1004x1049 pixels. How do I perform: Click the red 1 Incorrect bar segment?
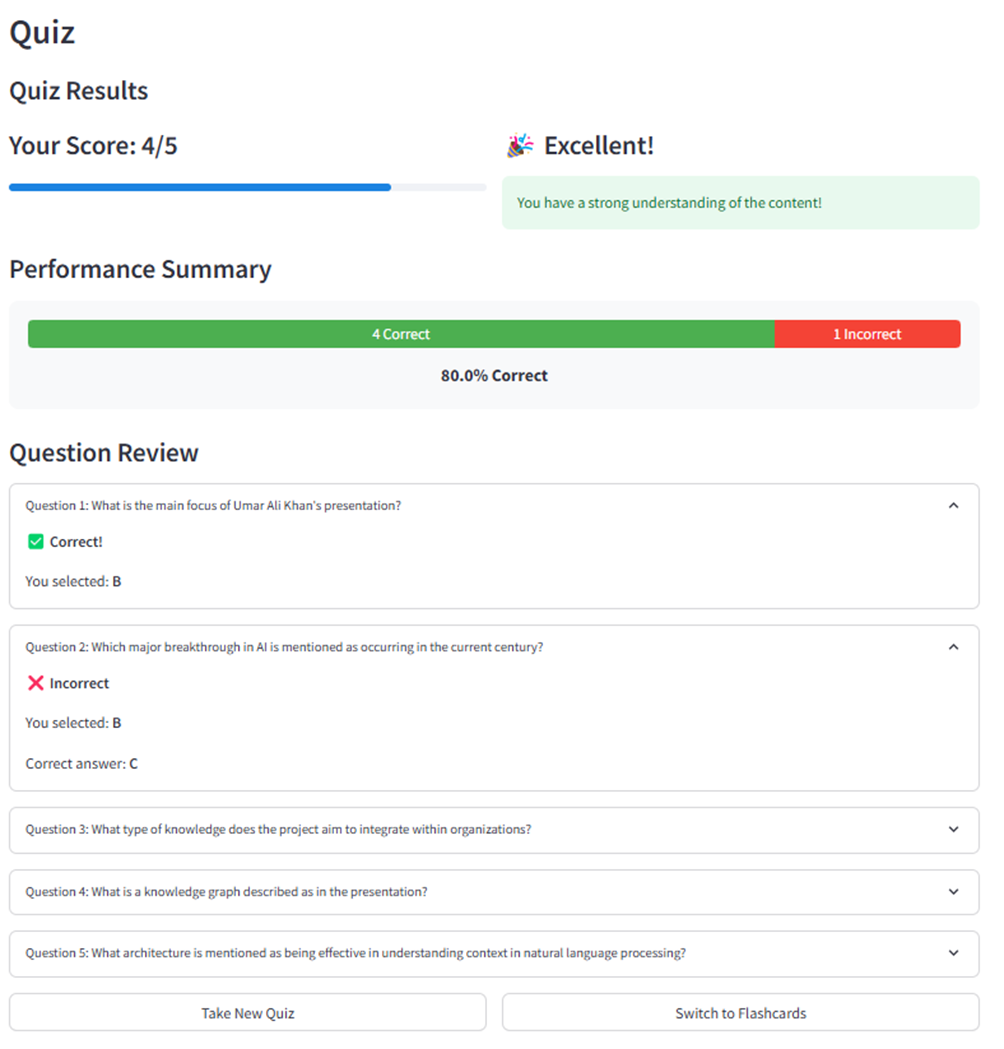867,334
